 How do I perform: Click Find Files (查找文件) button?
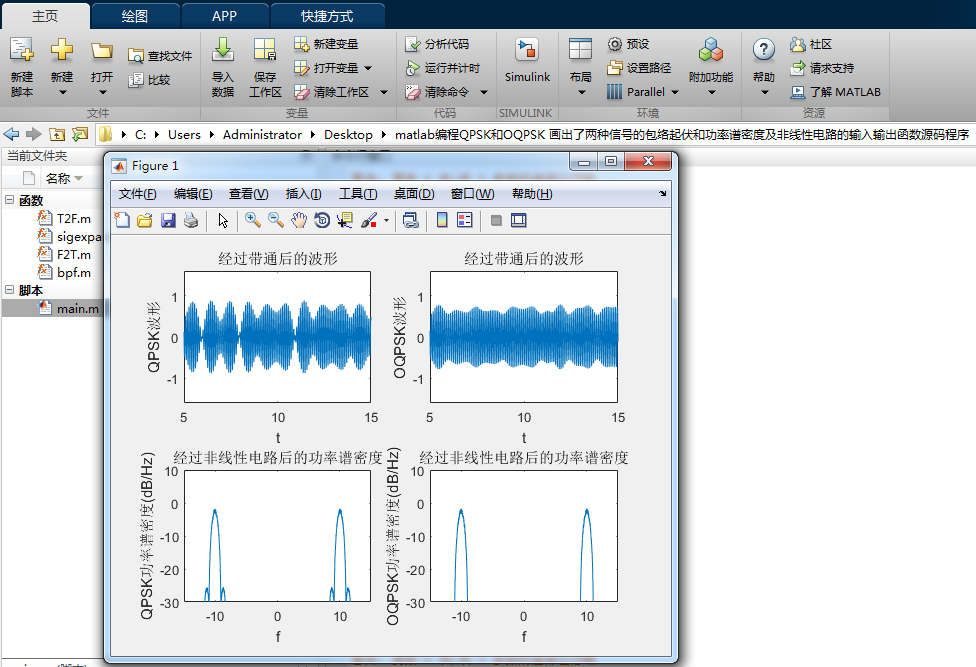160,56
